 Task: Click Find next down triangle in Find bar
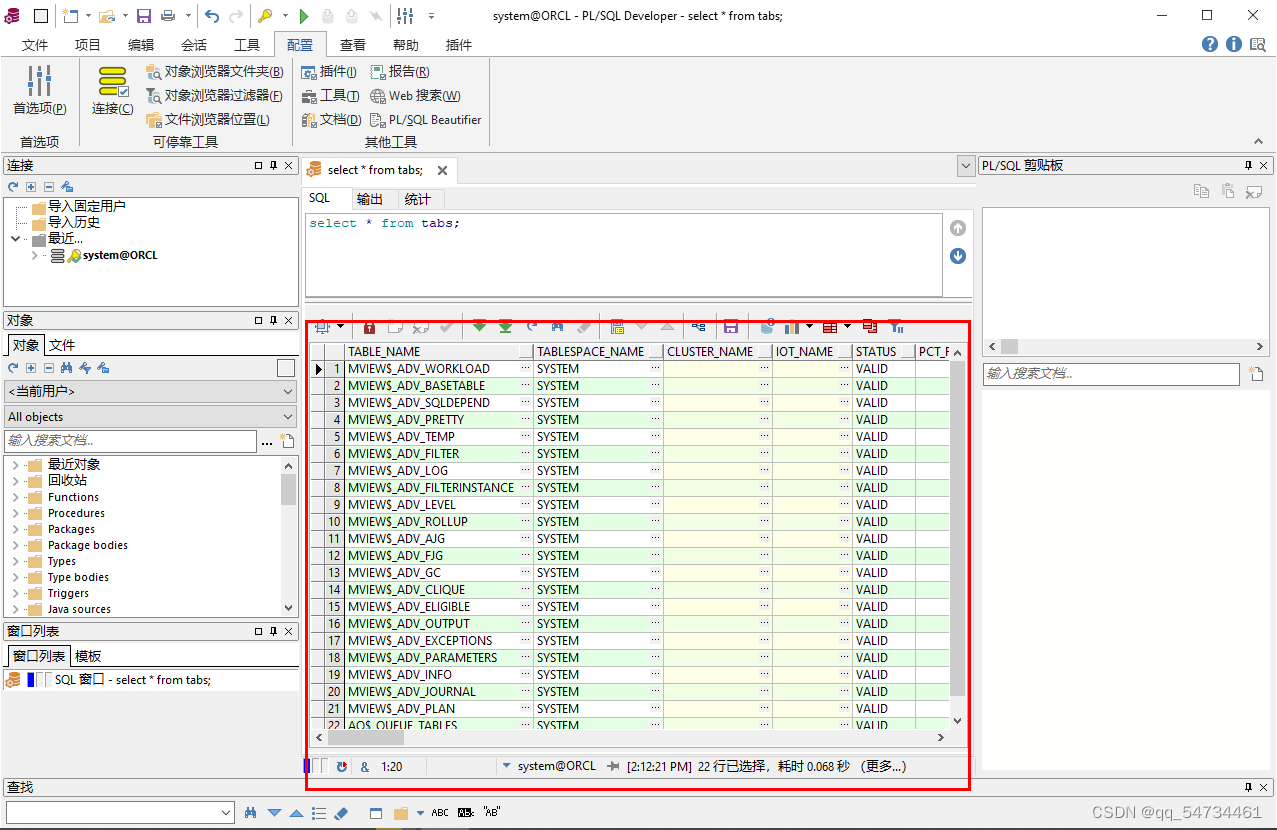275,813
